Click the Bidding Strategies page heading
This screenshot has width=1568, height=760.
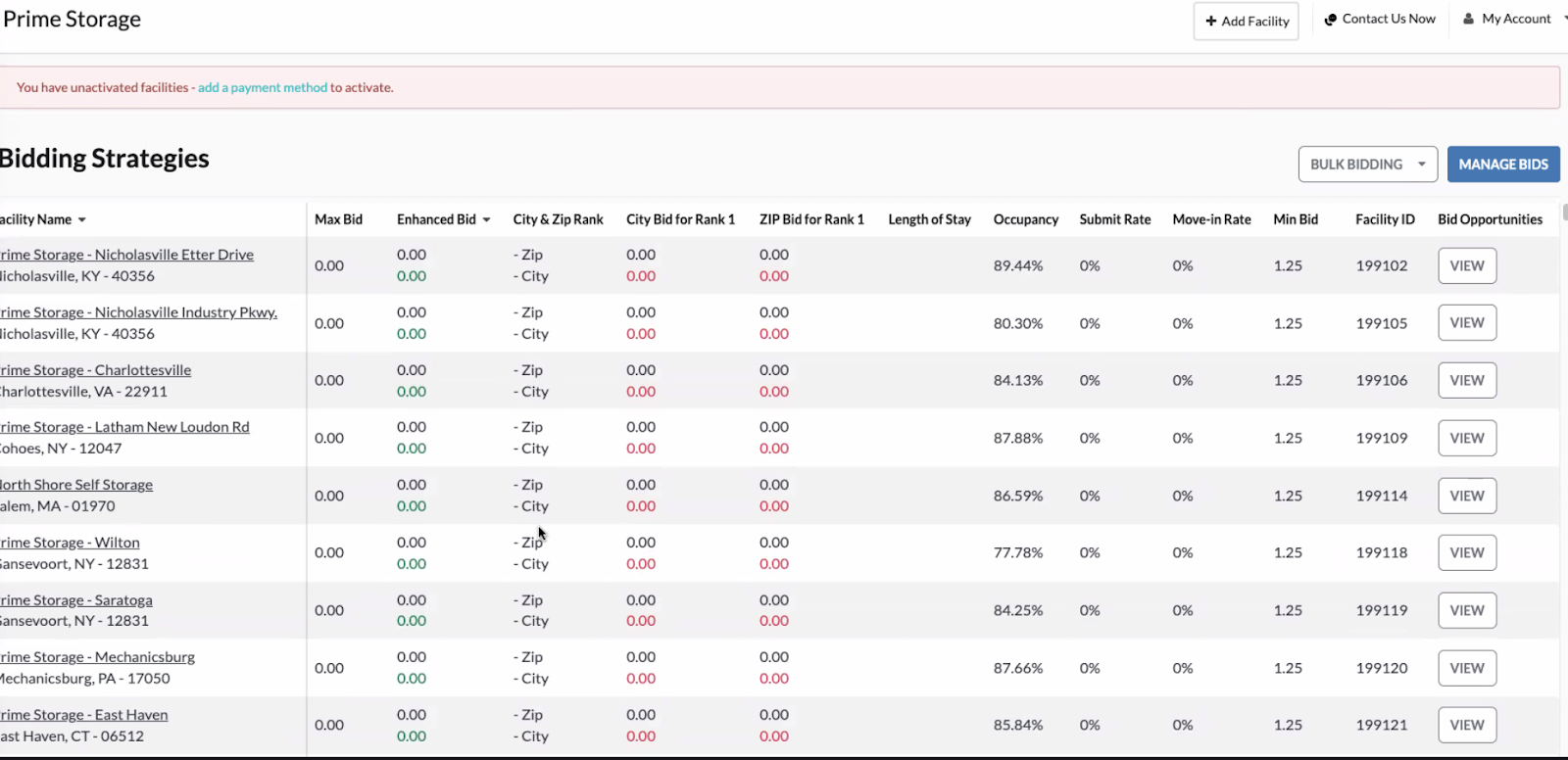(104, 159)
